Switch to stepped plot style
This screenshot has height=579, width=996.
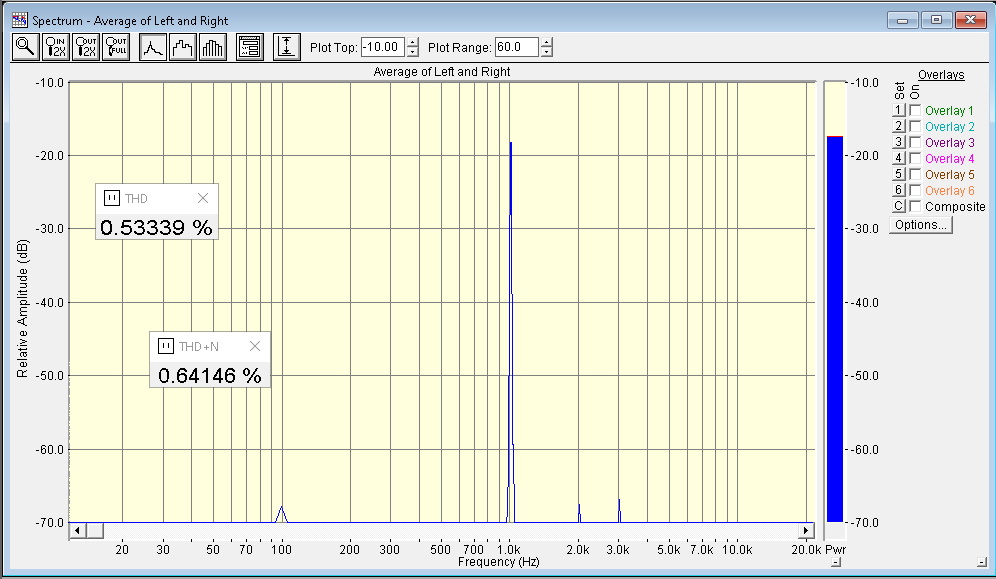[183, 47]
